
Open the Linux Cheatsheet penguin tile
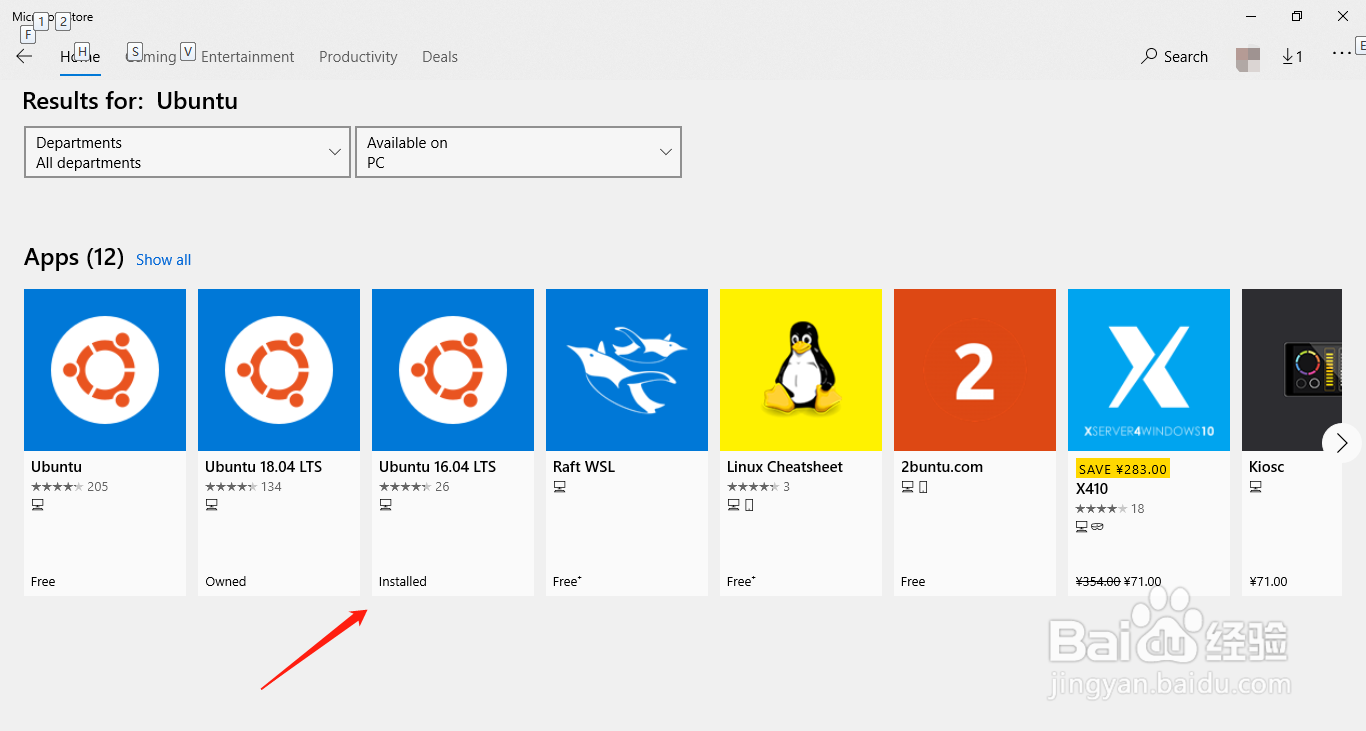click(x=801, y=370)
